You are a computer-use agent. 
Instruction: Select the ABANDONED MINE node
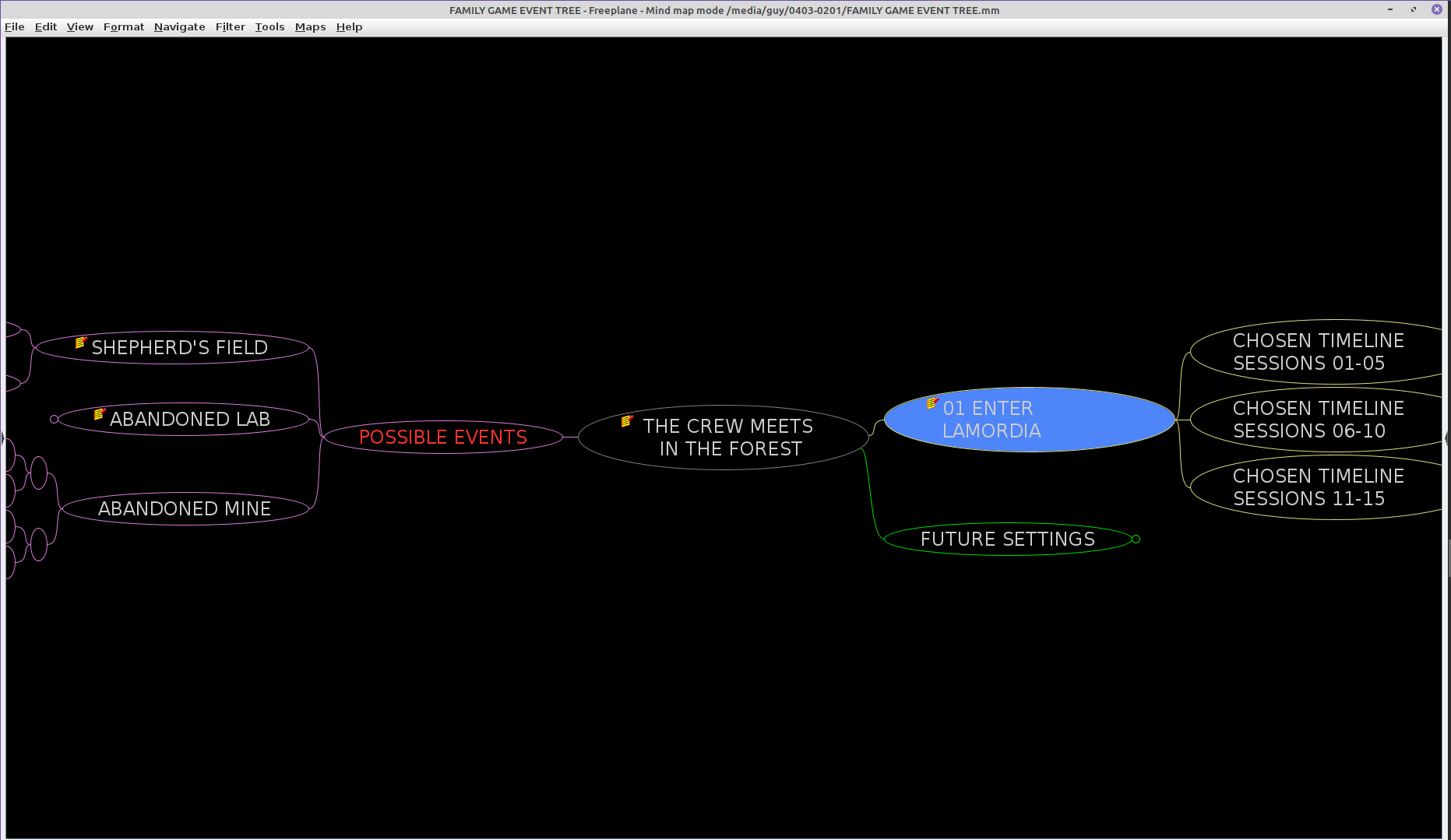click(185, 508)
